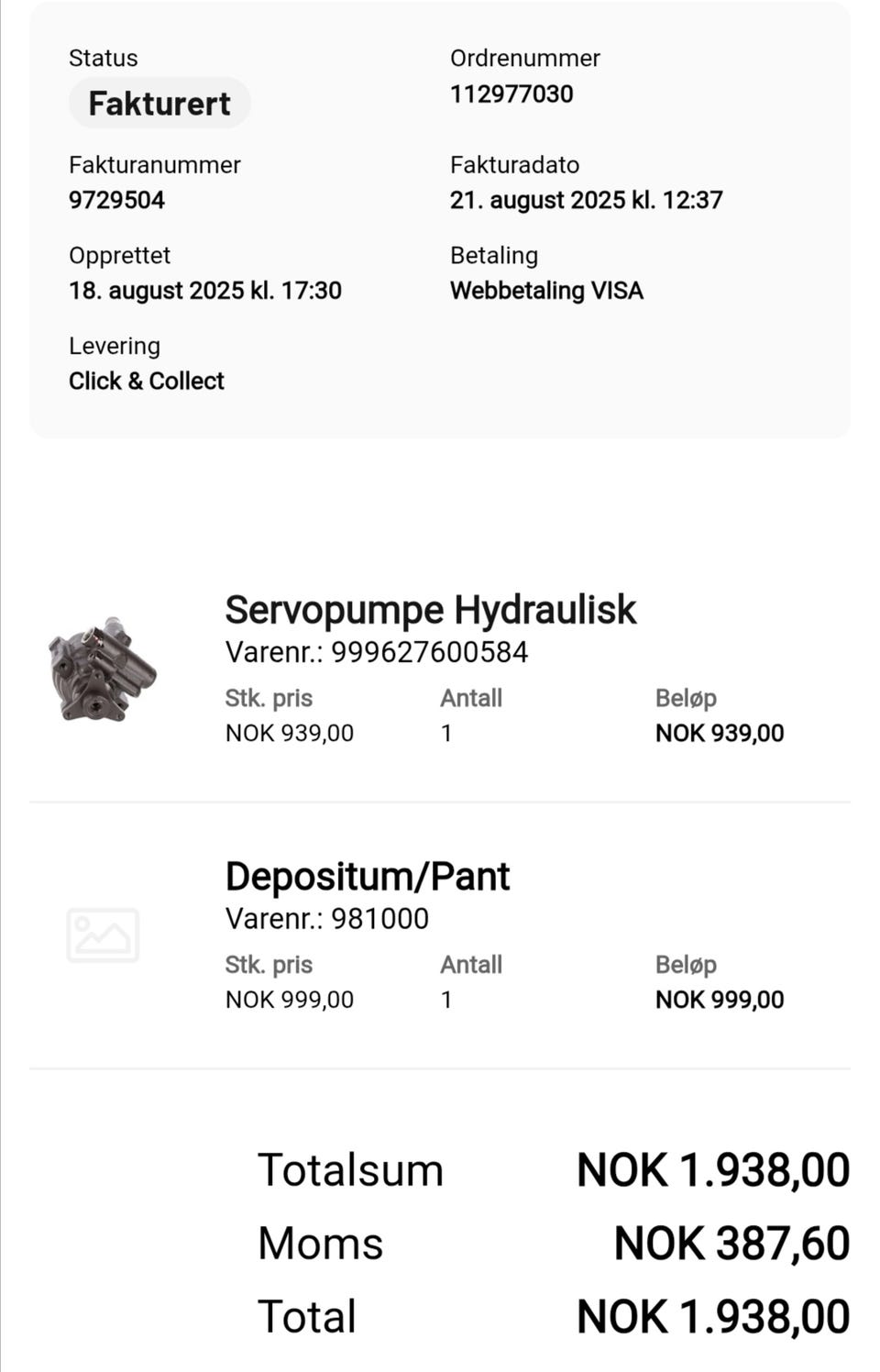Image resolution: width=880 pixels, height=1372 pixels.
Task: Tap the Depositum/Pant placeholder image icon
Action: pyautogui.click(x=103, y=935)
